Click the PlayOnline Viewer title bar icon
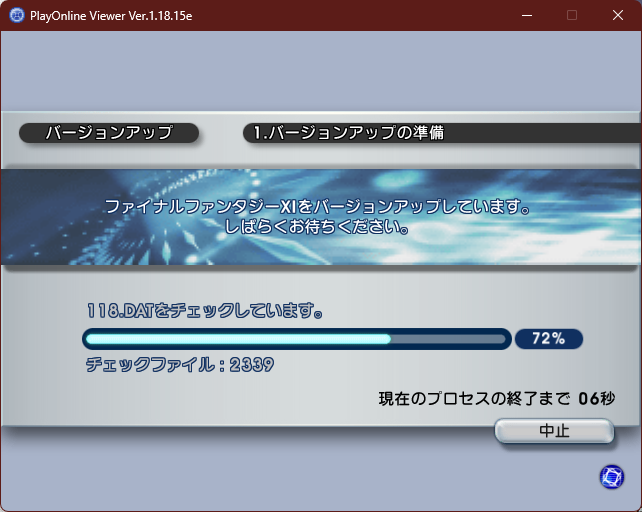 point(17,16)
